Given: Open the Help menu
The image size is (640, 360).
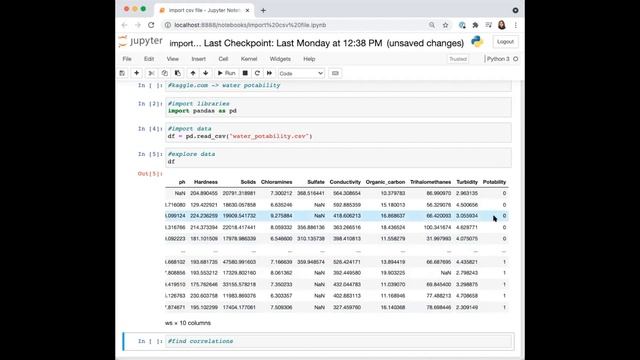Looking at the screenshot, I should [309, 59].
